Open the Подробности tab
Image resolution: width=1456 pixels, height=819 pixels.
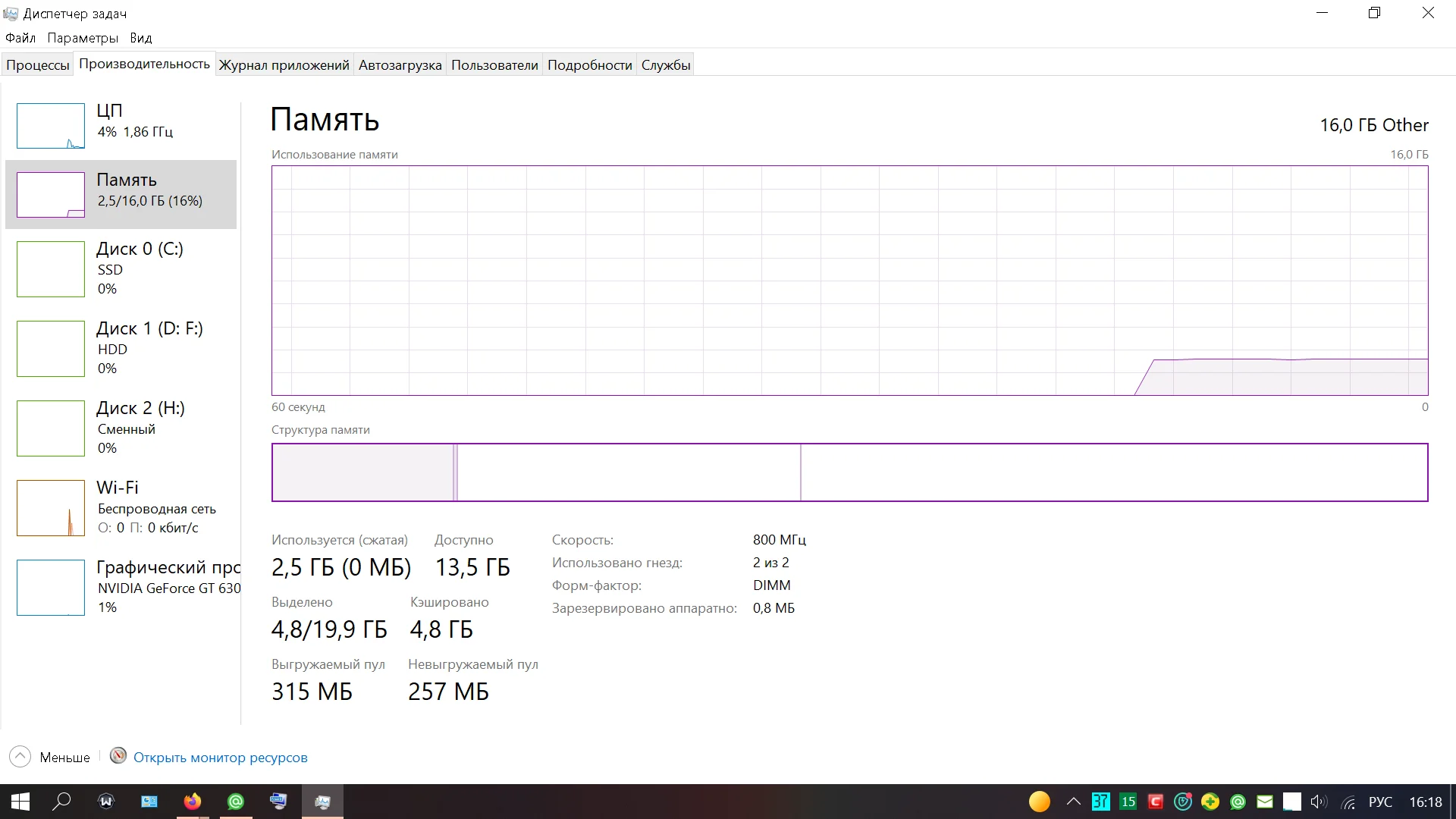(589, 65)
